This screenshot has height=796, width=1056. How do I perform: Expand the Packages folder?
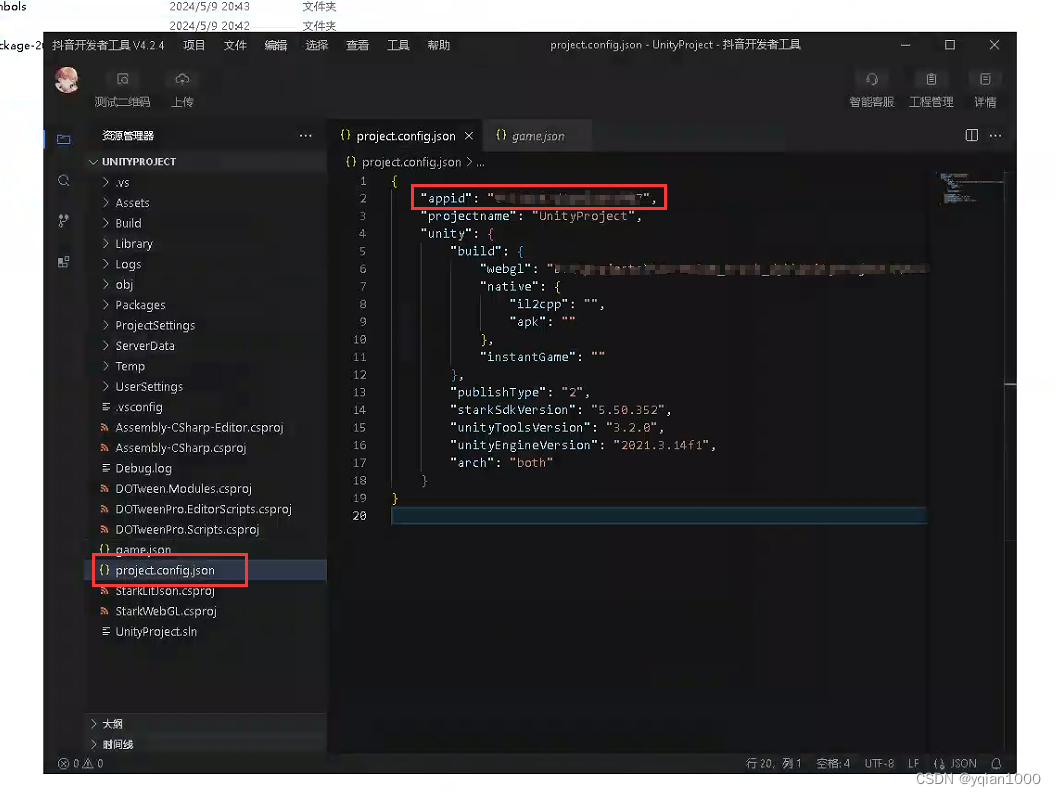coord(205,305)
